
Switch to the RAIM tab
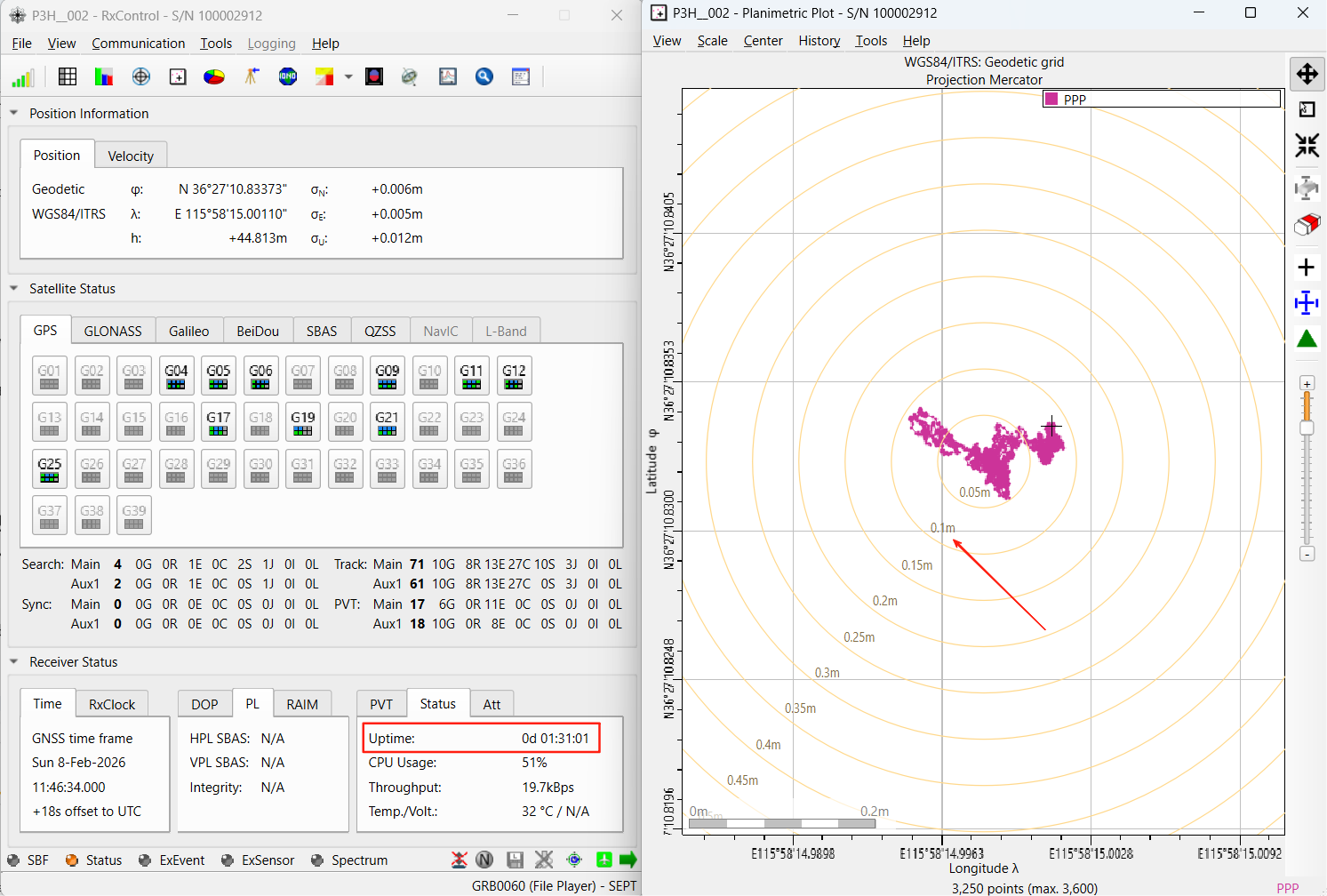click(302, 704)
